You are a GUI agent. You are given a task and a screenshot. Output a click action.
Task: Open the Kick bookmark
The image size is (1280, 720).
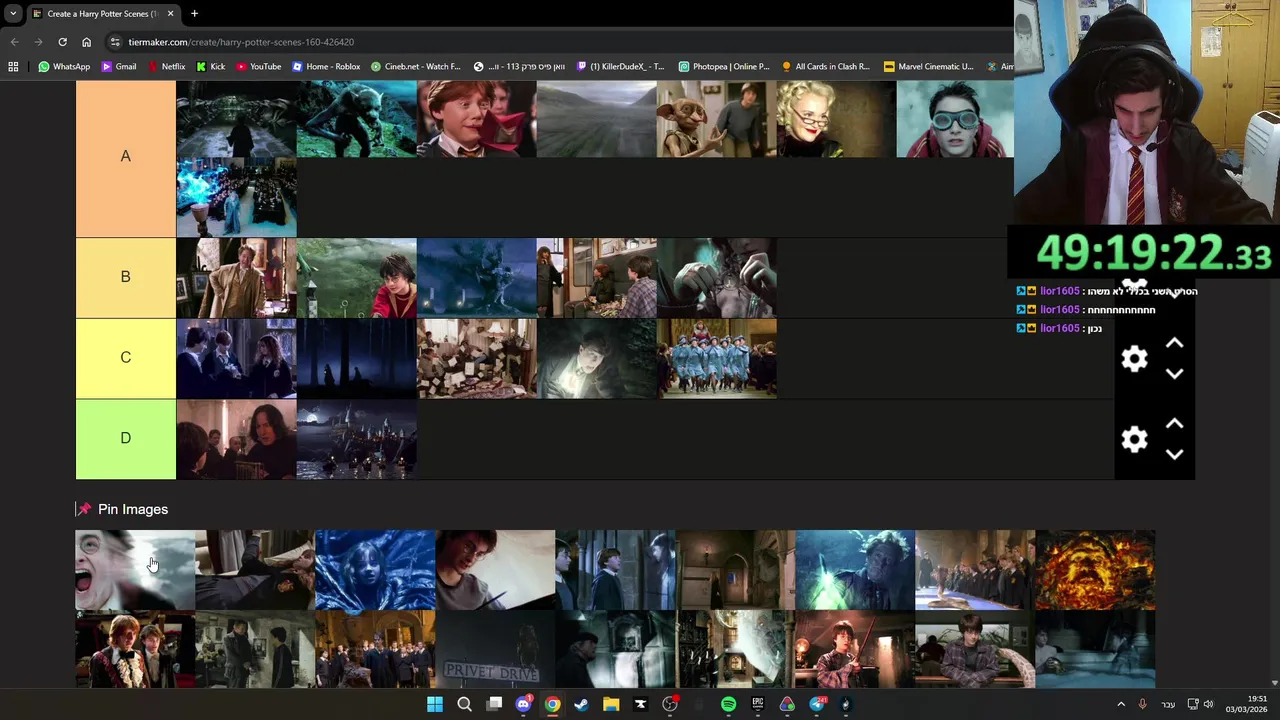[x=210, y=67]
